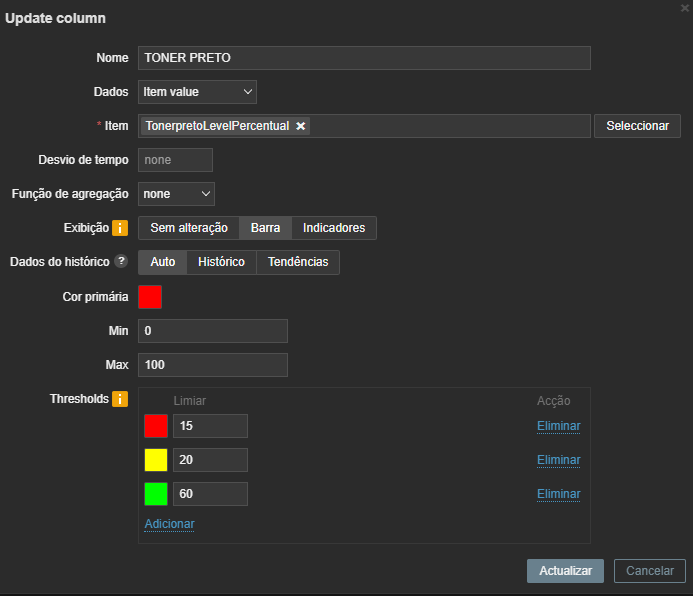Click Eliminar for the threshold 15

tap(558, 426)
